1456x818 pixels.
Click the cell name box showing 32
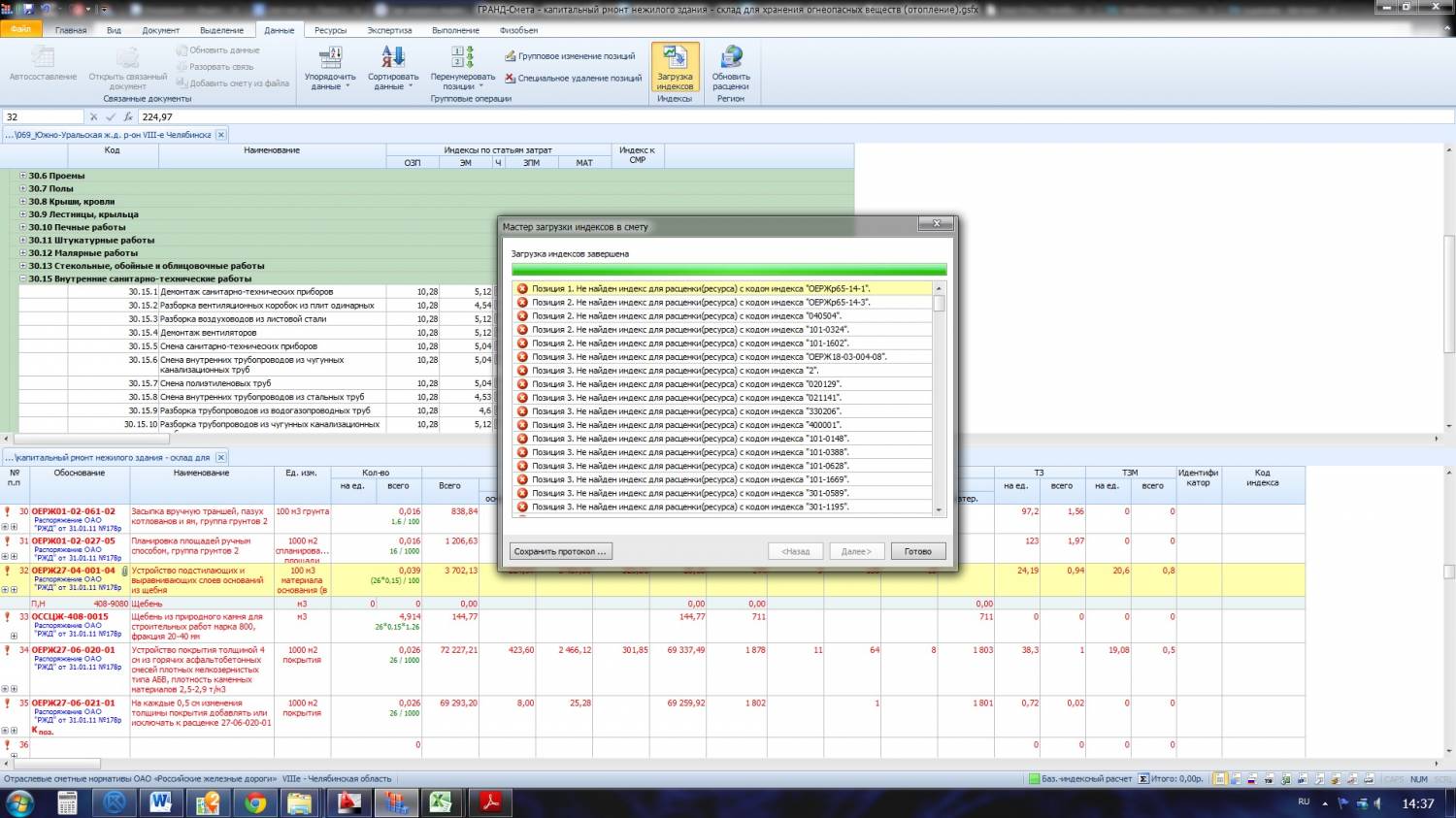tap(39, 116)
